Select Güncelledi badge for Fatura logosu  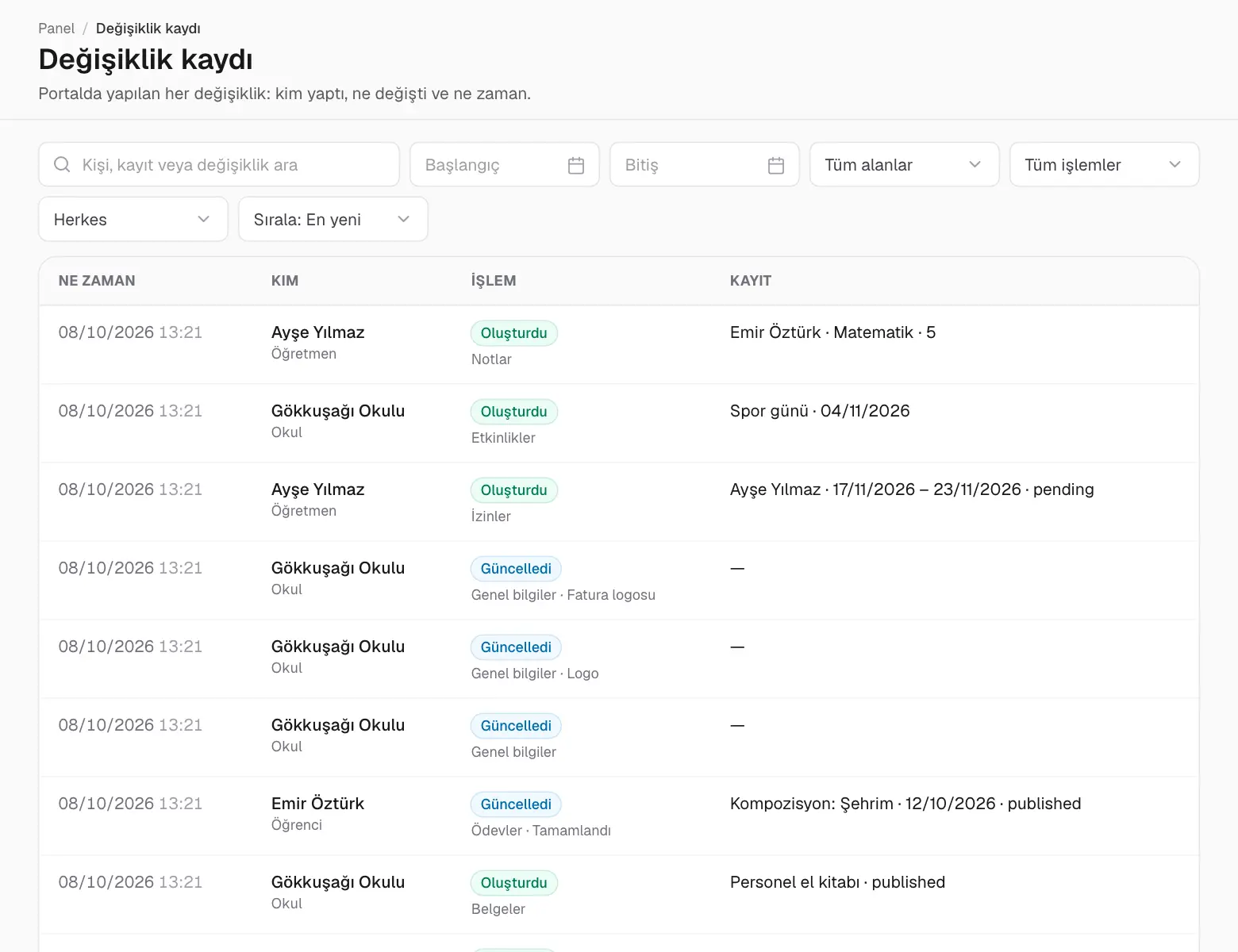coord(516,569)
